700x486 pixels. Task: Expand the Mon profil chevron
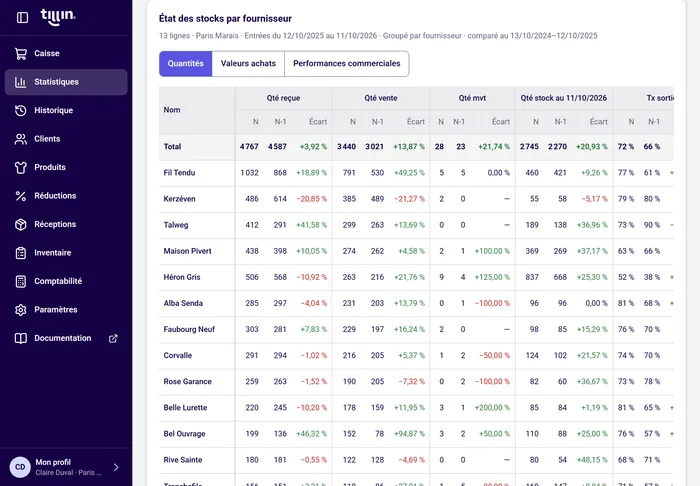click(116, 467)
